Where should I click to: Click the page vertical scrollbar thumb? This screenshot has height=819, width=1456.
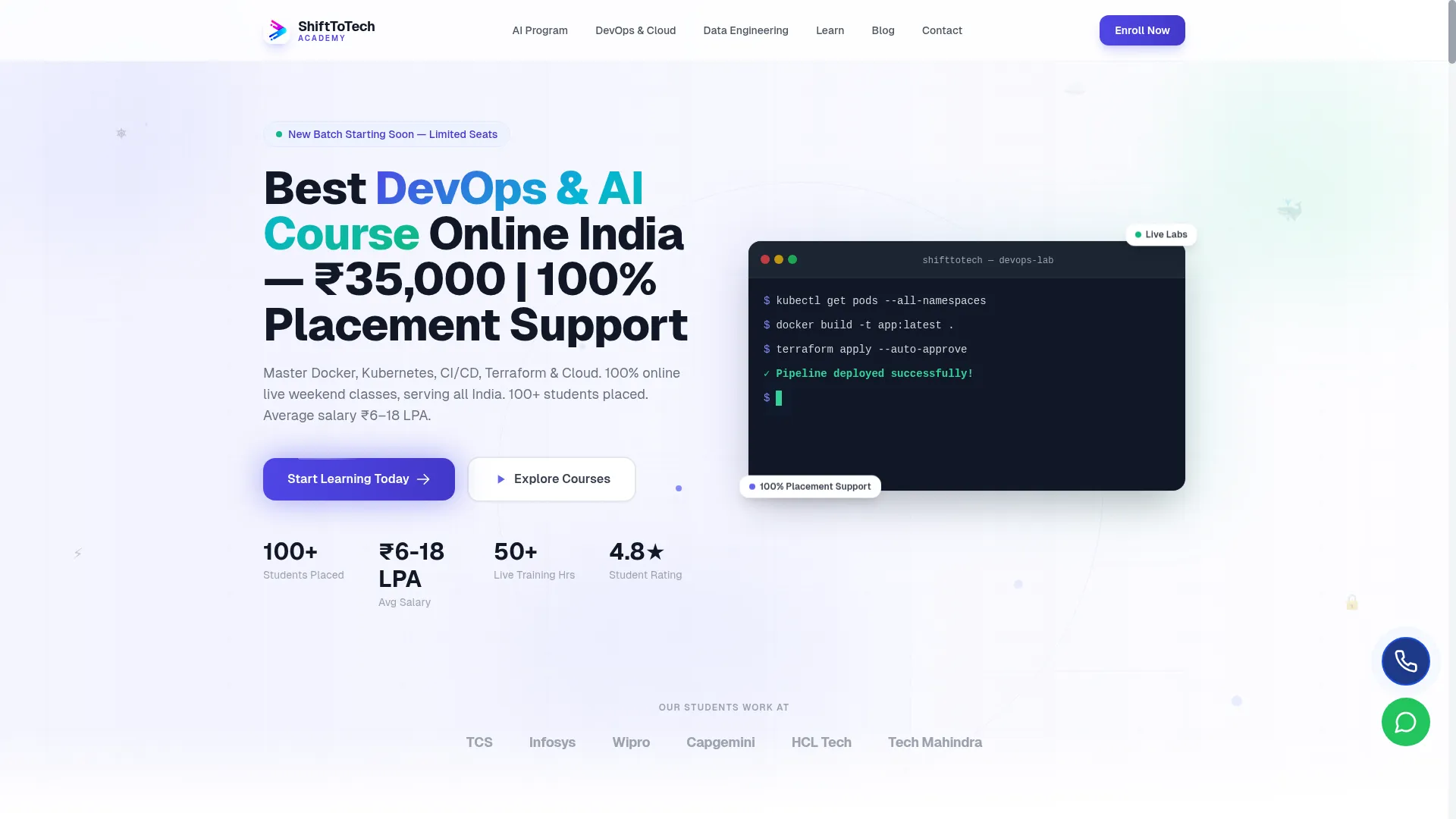click(1451, 32)
